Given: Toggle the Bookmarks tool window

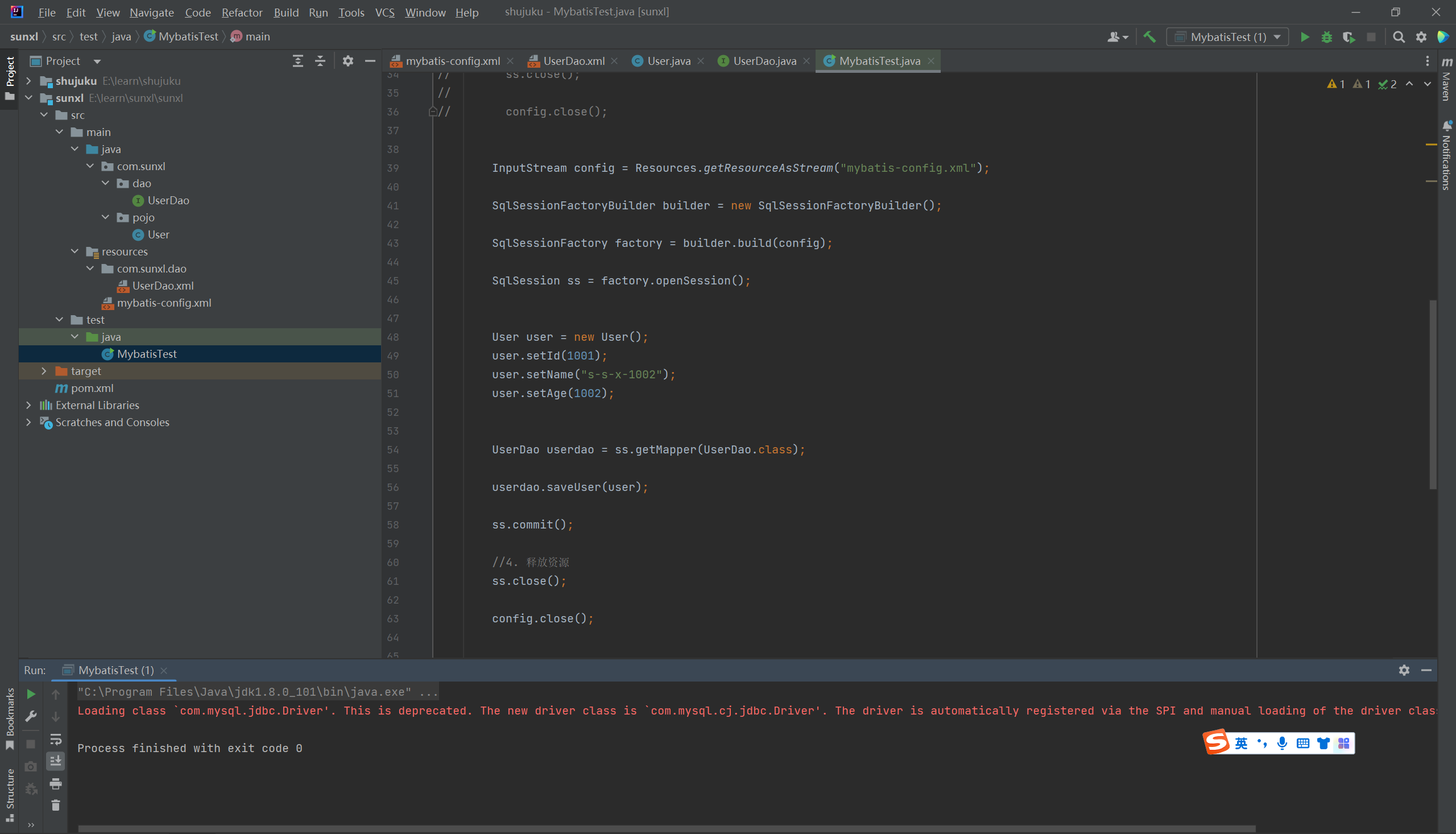Looking at the screenshot, I should point(10,718).
